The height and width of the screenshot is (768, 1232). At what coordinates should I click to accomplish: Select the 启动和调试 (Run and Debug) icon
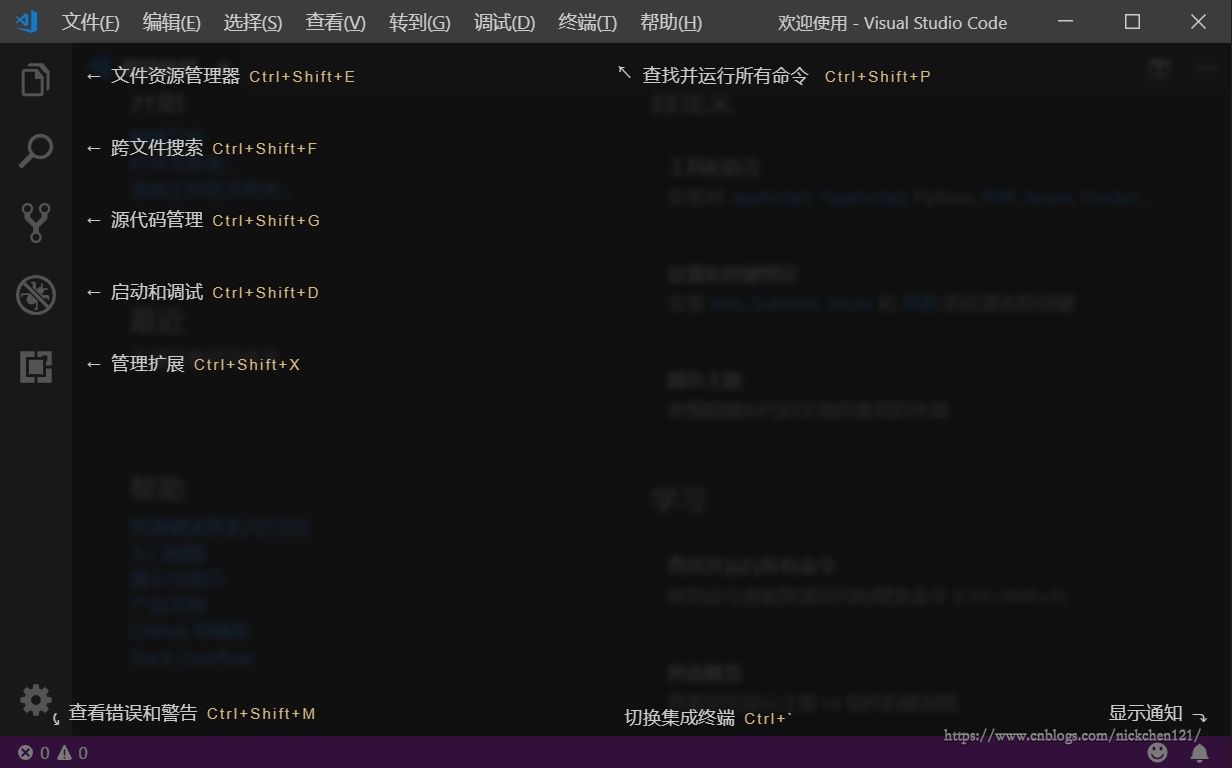click(36, 294)
